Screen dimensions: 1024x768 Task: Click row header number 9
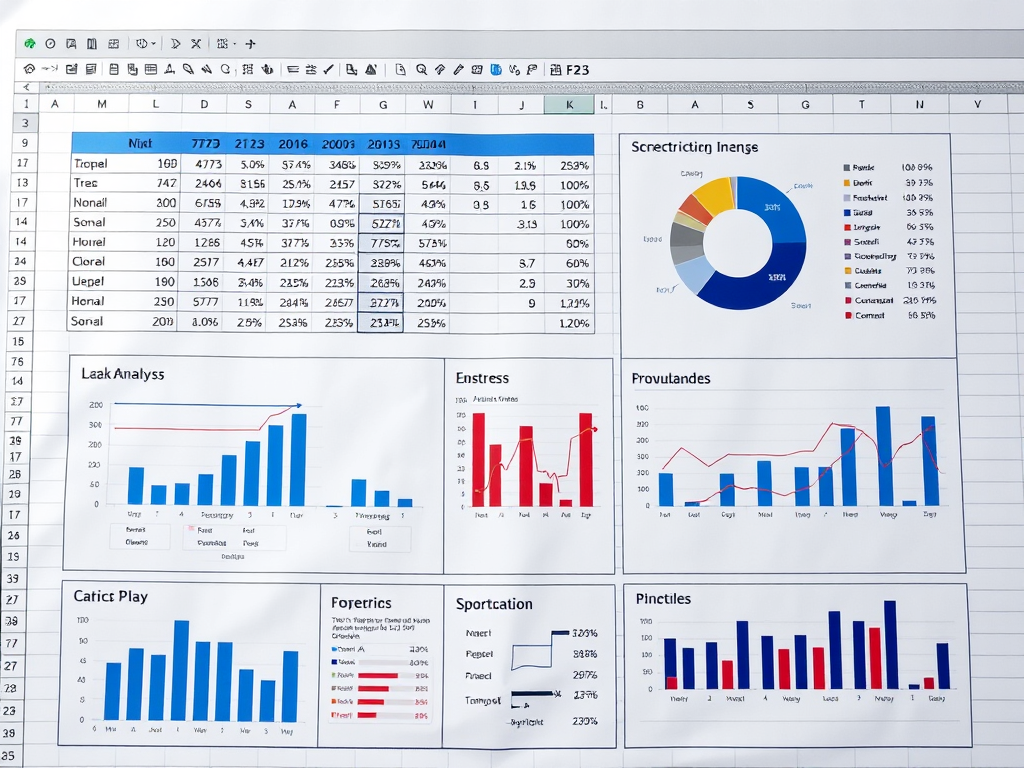click(x=22, y=143)
